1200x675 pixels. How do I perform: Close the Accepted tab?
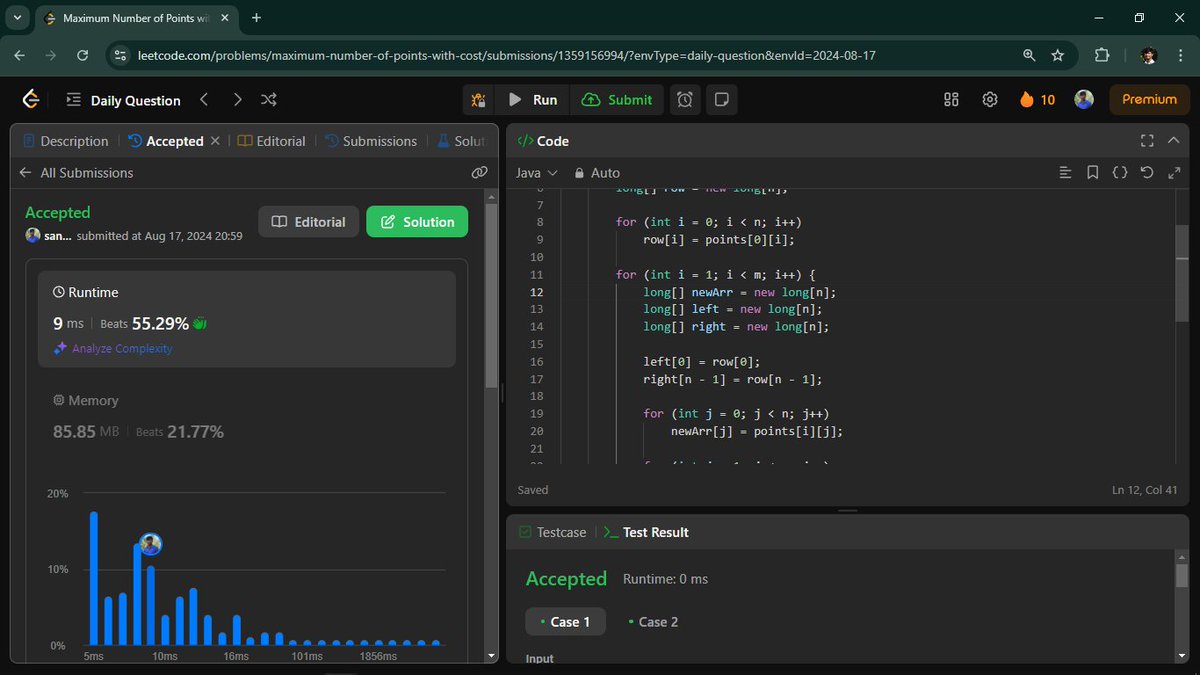pyautogui.click(x=214, y=141)
